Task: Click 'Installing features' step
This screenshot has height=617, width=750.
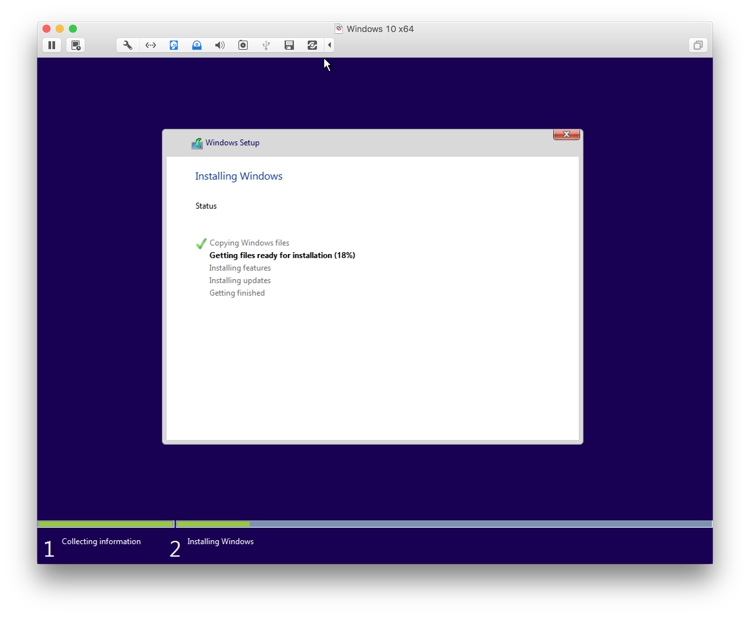Action: point(240,268)
